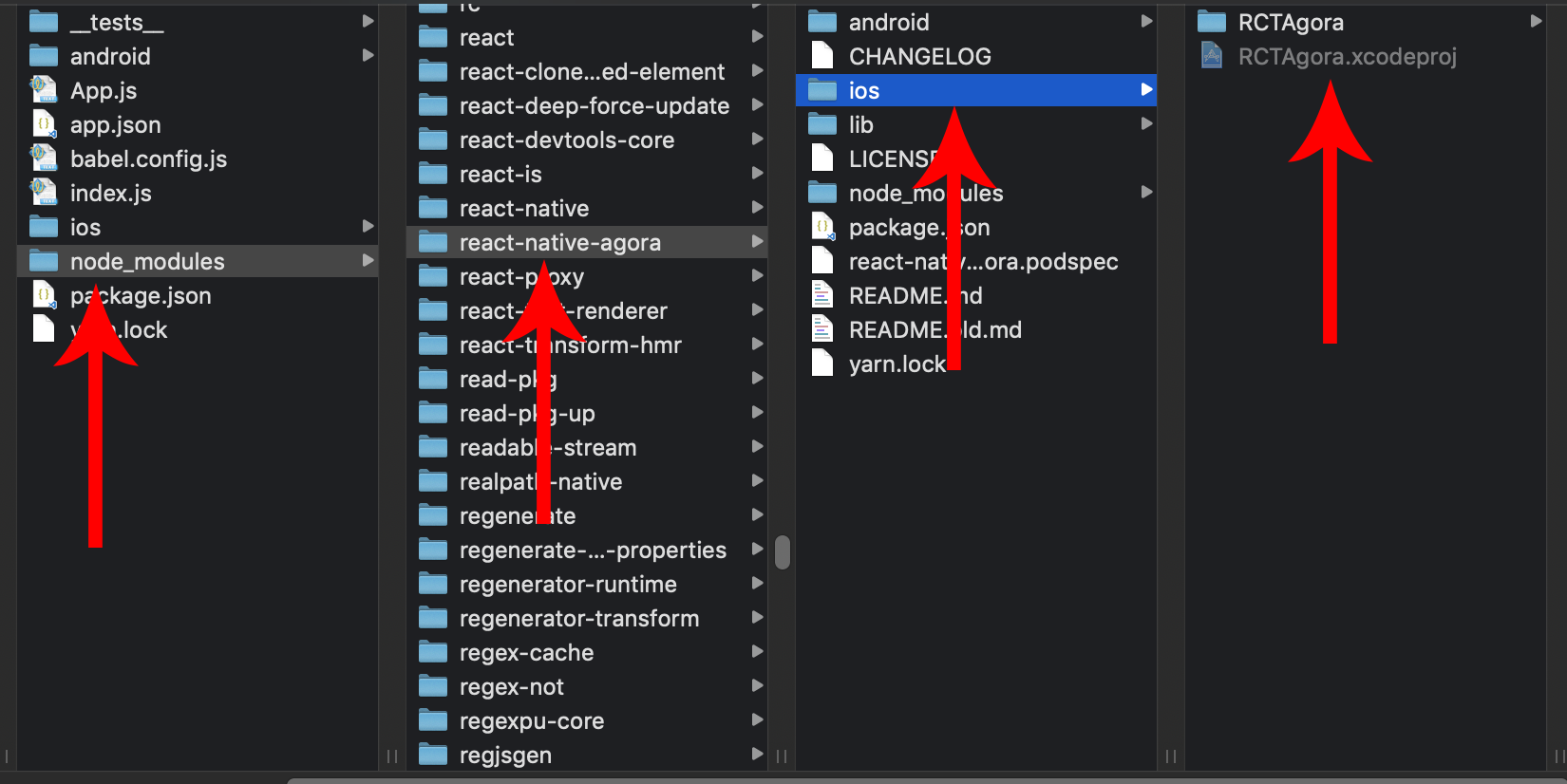Click the second column vertical scrollbar thumb
The height and width of the screenshot is (784, 1567).
783,552
